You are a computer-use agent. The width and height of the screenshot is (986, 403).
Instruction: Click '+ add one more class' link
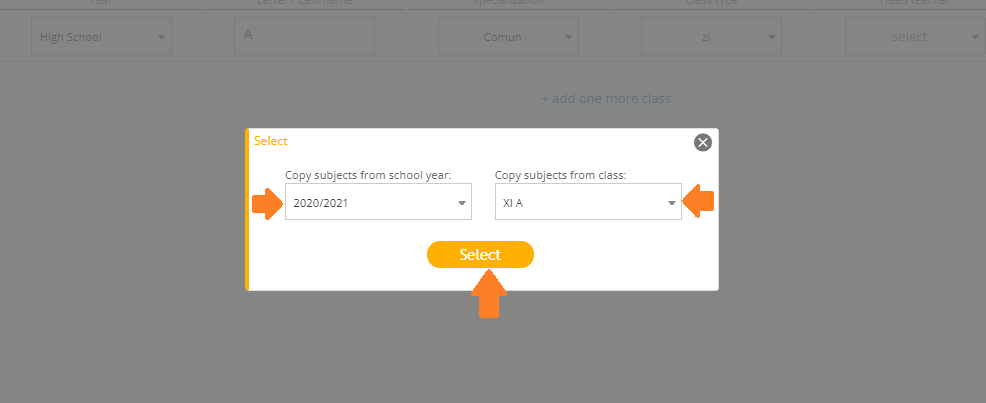pos(606,99)
